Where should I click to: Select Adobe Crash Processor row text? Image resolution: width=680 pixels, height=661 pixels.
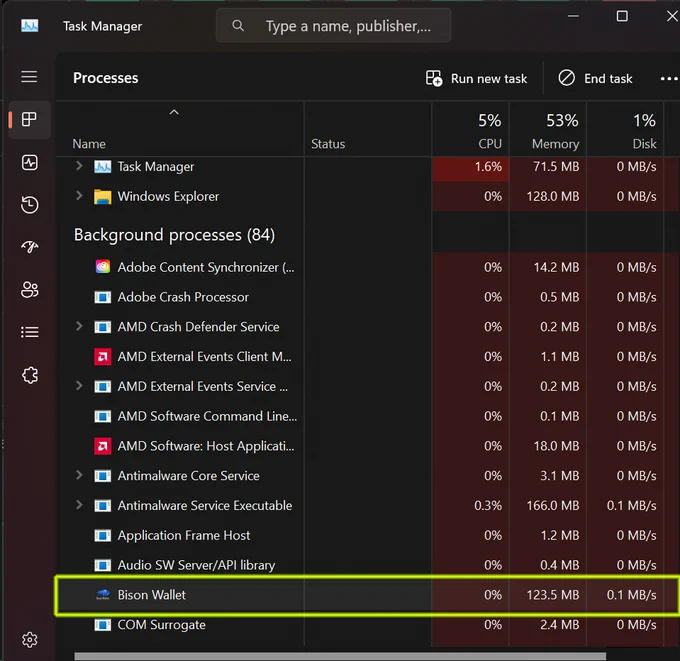pos(183,297)
